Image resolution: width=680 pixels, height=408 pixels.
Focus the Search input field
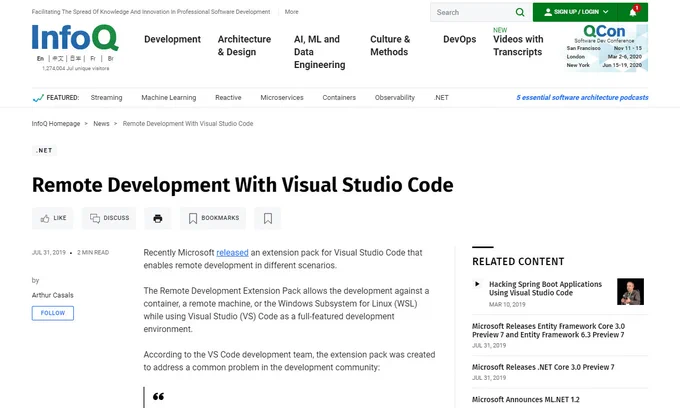tap(474, 12)
